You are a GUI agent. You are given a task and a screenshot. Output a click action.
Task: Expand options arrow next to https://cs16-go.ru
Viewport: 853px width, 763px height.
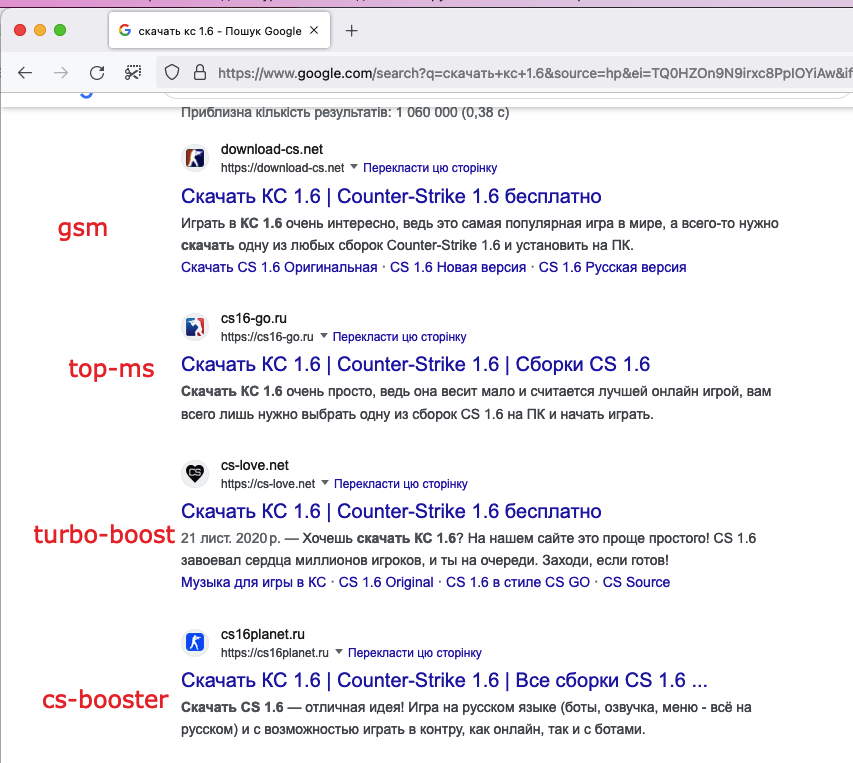324,336
